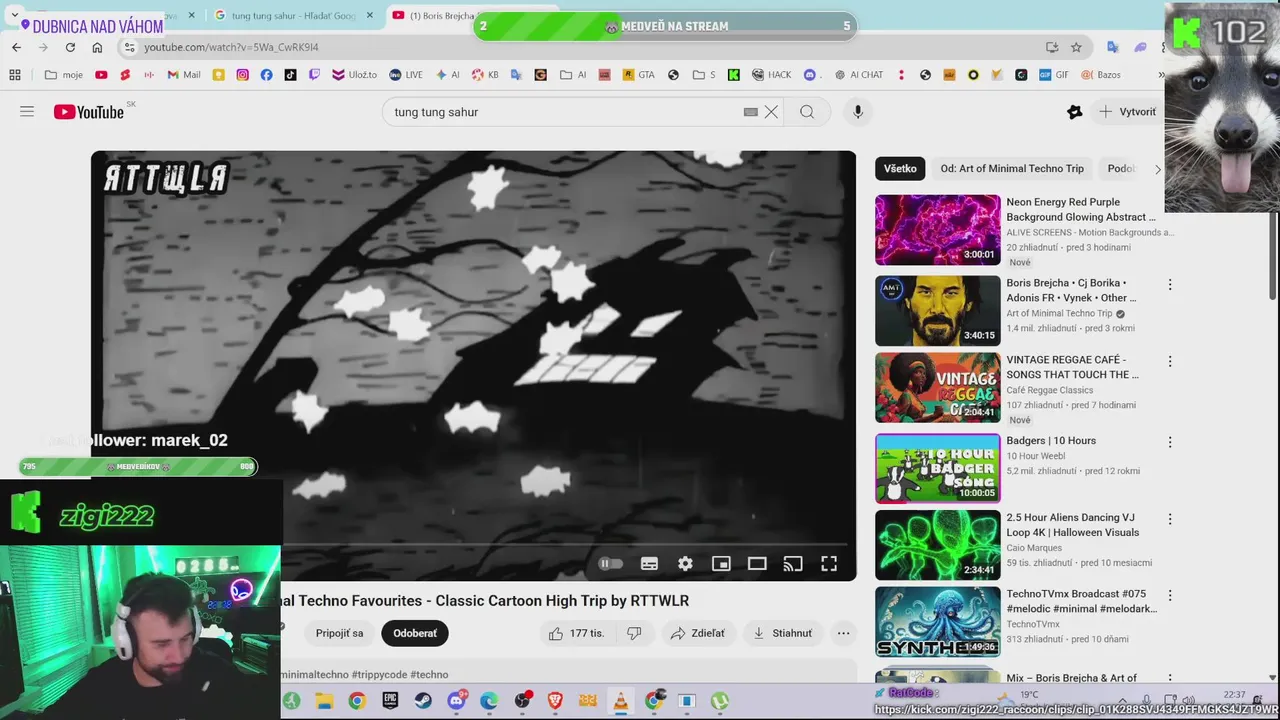Like the video with 177 tis.
The height and width of the screenshot is (720, 1280).
click(577, 633)
